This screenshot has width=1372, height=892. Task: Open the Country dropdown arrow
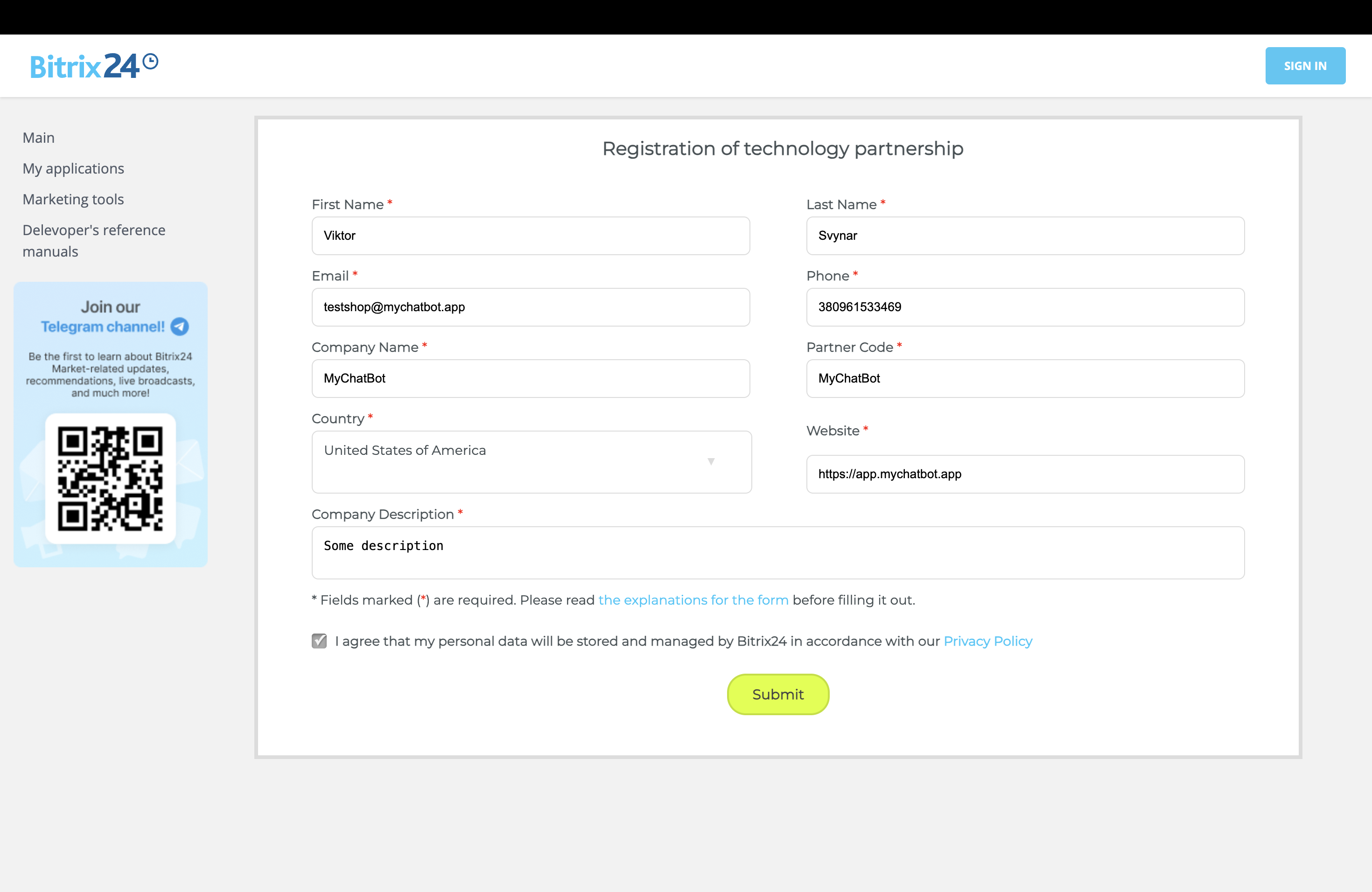point(711,461)
